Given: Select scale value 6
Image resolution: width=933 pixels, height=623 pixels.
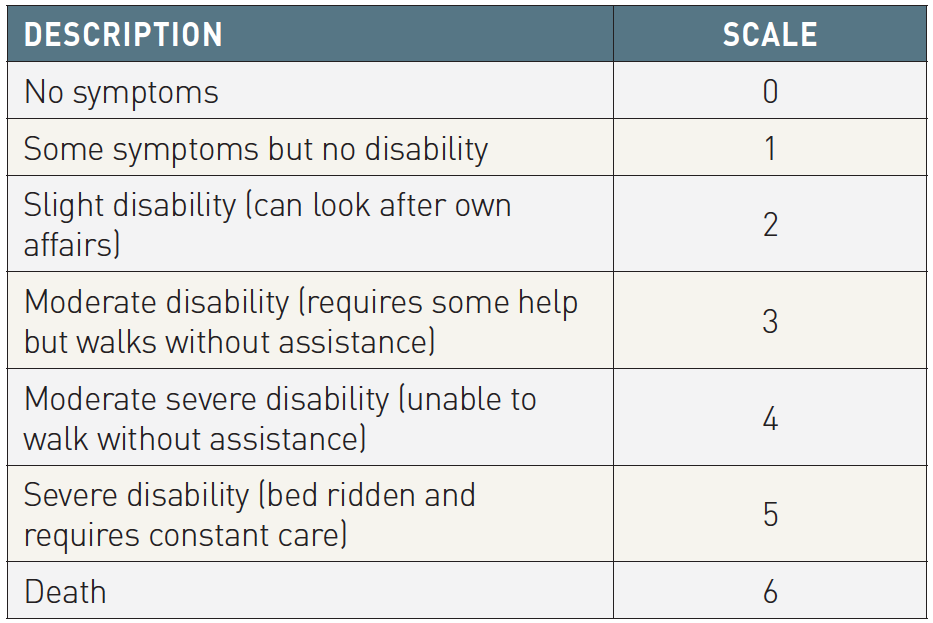Looking at the screenshot, I should (x=770, y=591).
